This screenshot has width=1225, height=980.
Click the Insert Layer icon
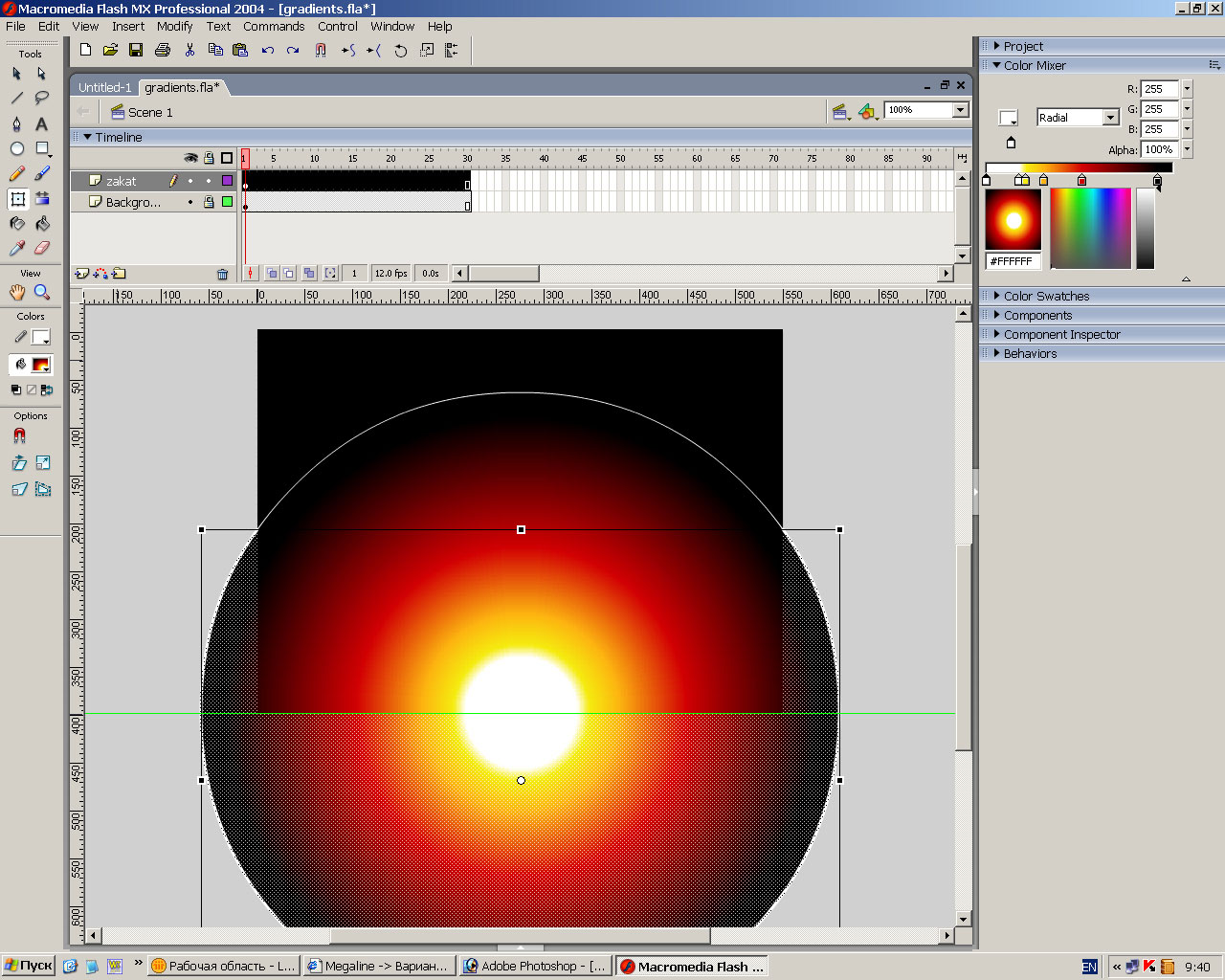82,273
